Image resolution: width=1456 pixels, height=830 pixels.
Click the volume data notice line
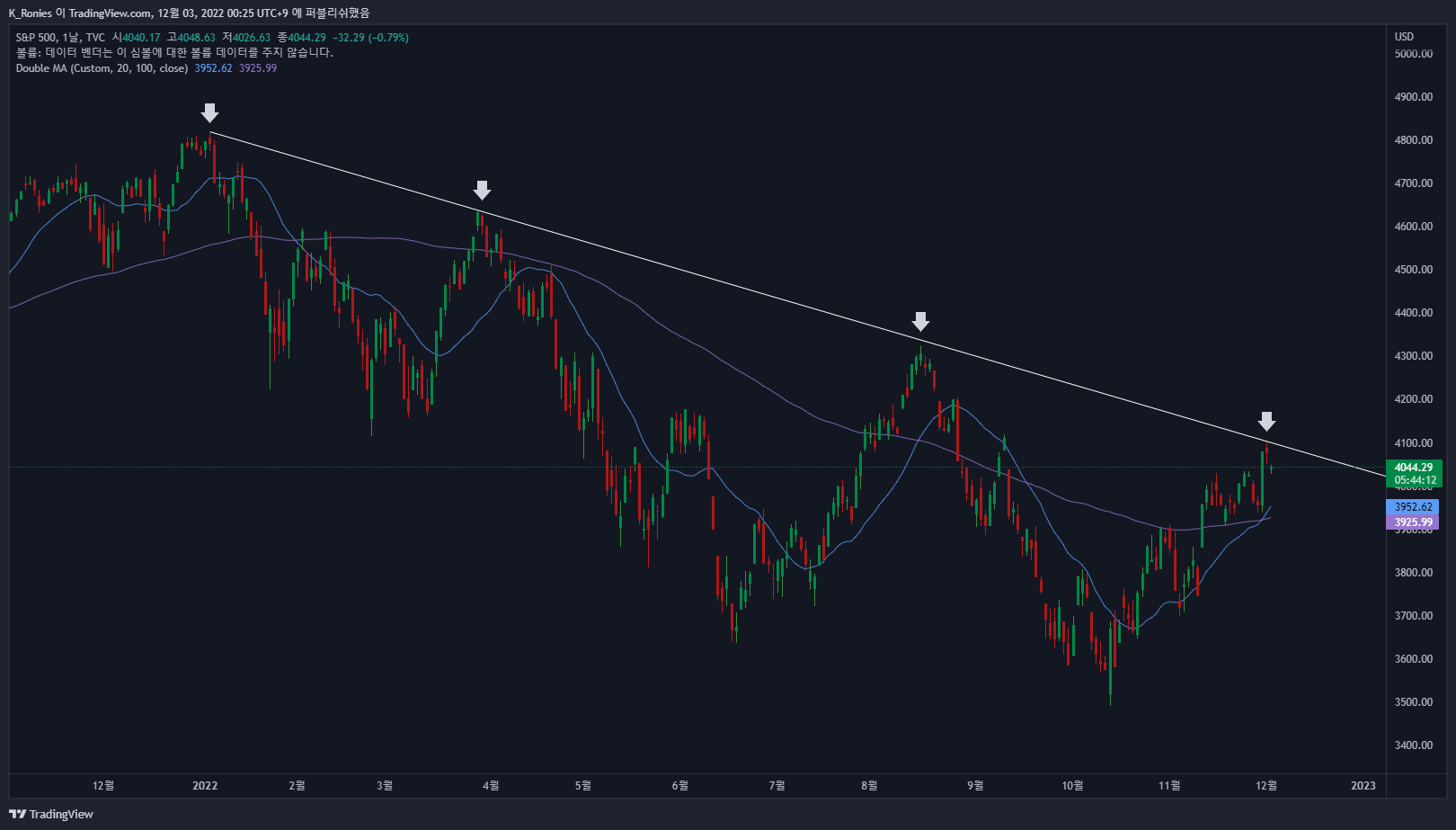click(x=174, y=53)
